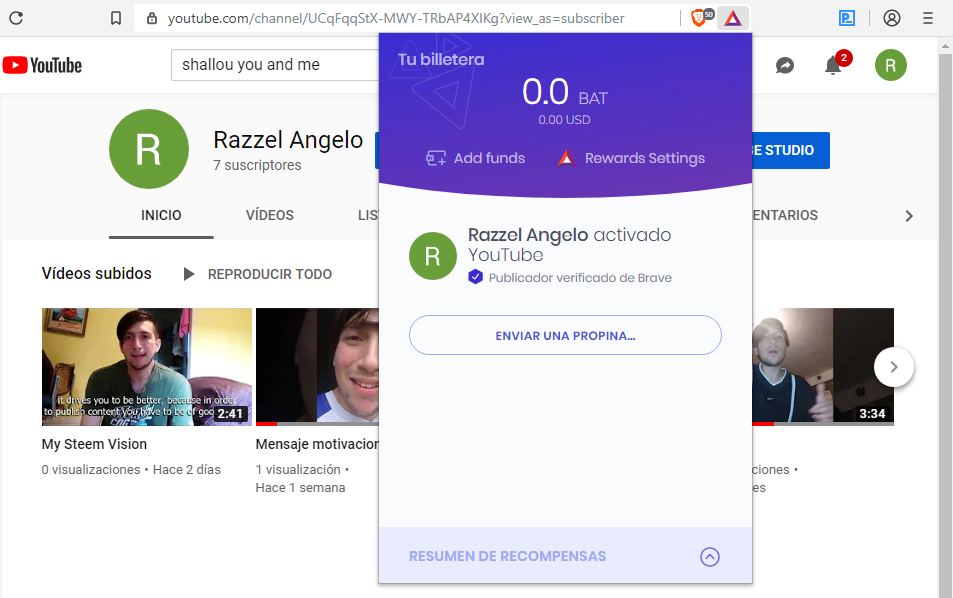Screen dimensions: 953x598
Task: Expand the Resumen de recompensas chevron
Action: (710, 557)
